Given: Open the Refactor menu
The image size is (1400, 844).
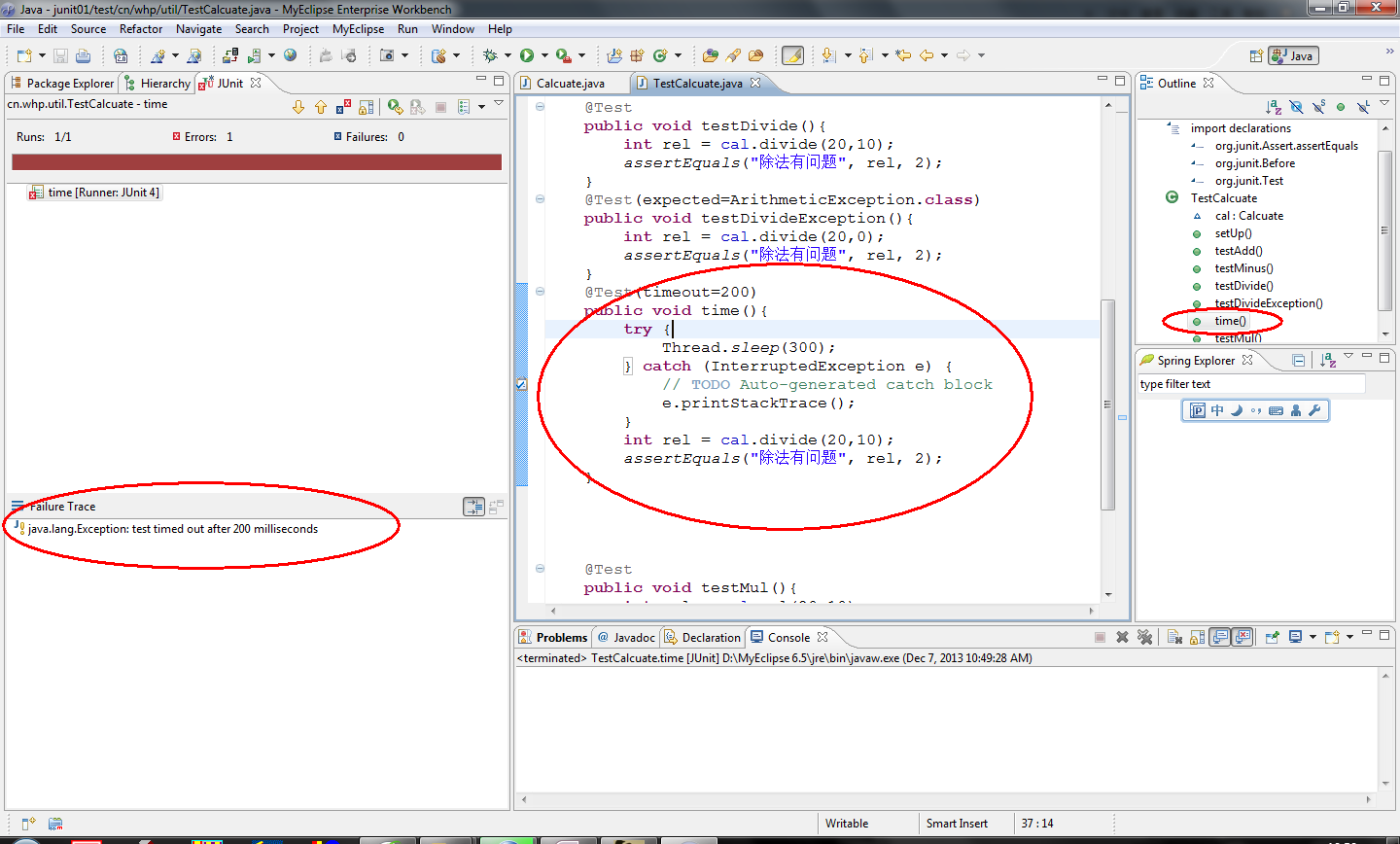Looking at the screenshot, I should coord(141,29).
